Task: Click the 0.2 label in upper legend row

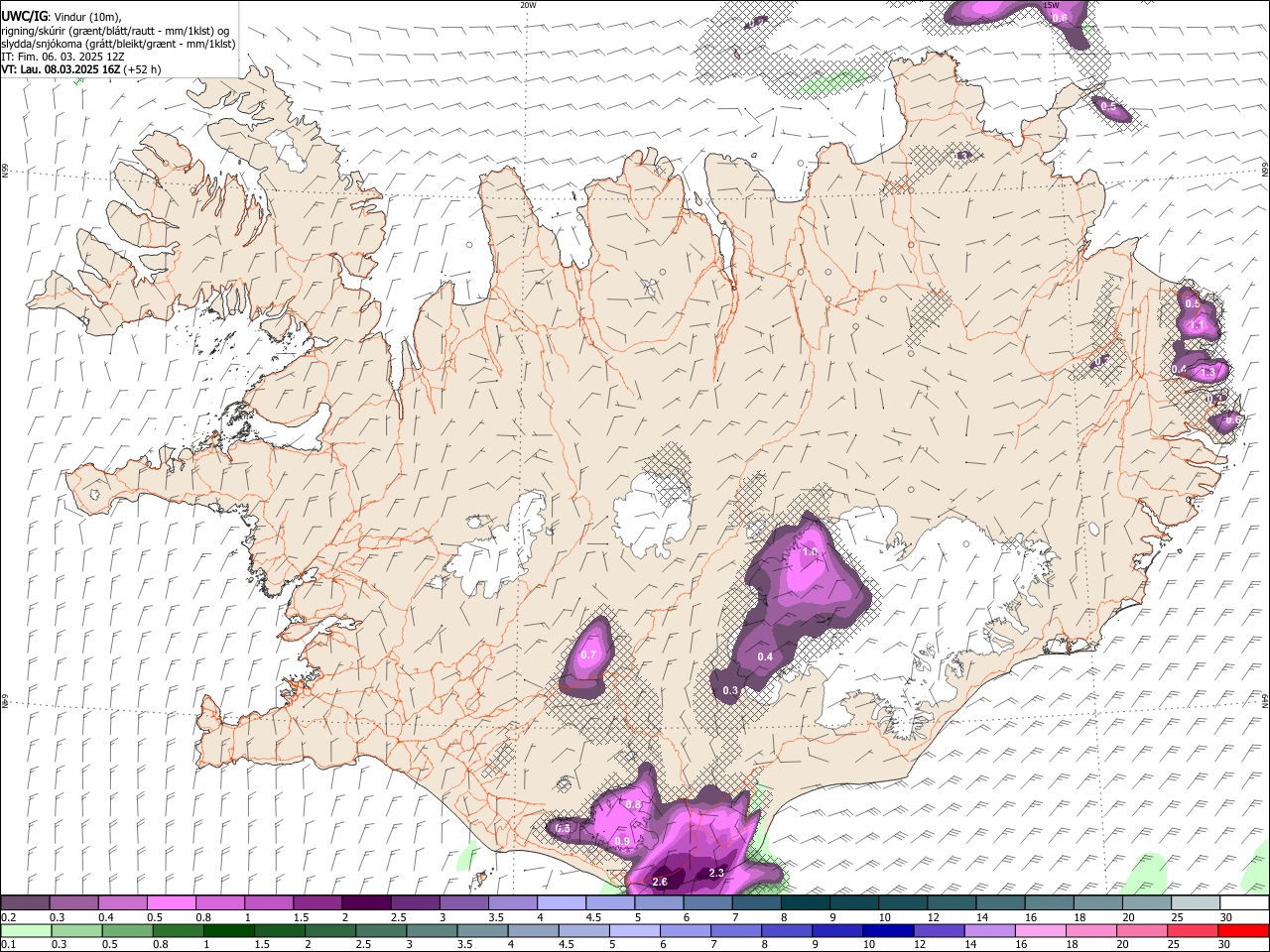Action: coord(9,917)
